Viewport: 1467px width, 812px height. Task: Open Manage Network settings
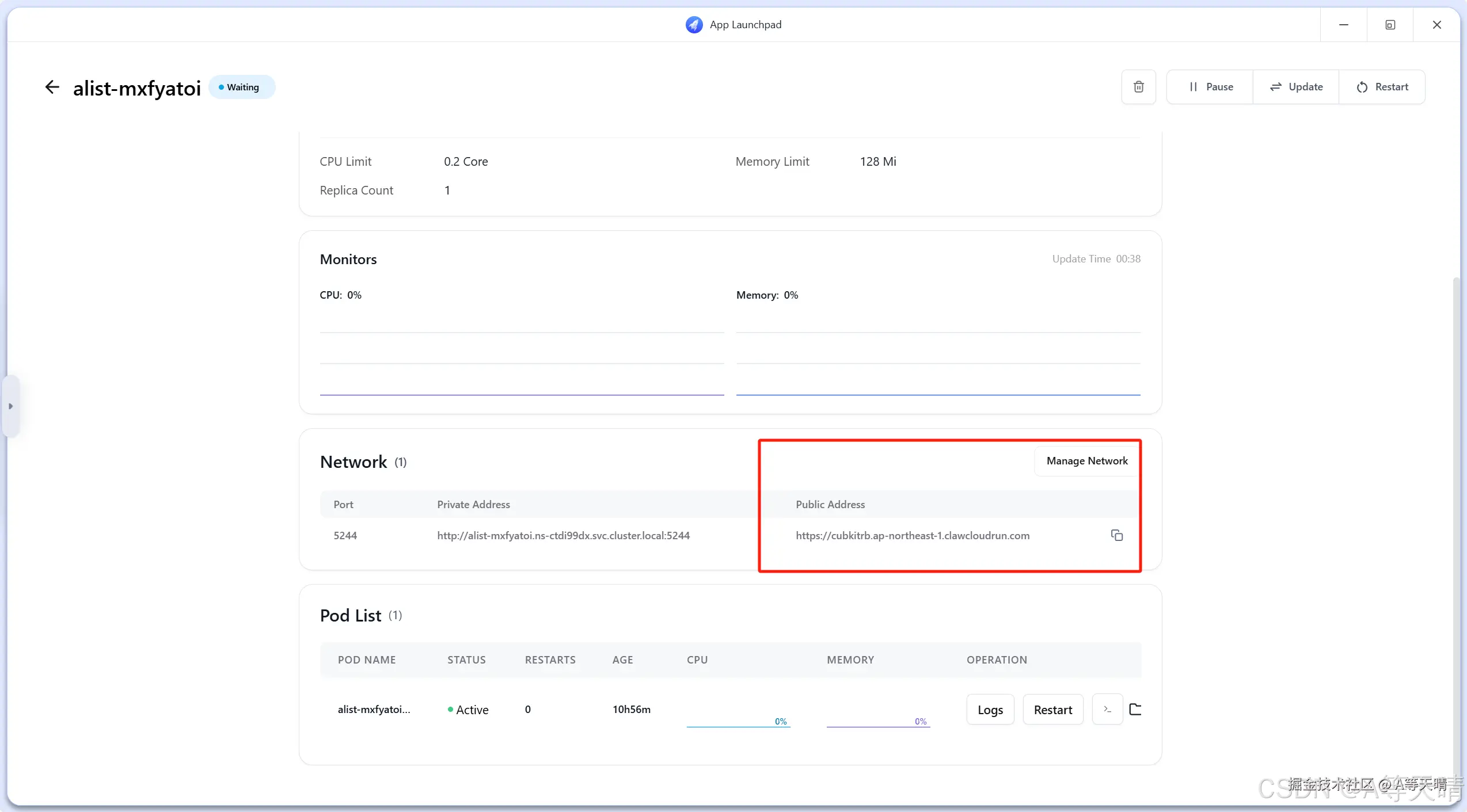(x=1086, y=461)
